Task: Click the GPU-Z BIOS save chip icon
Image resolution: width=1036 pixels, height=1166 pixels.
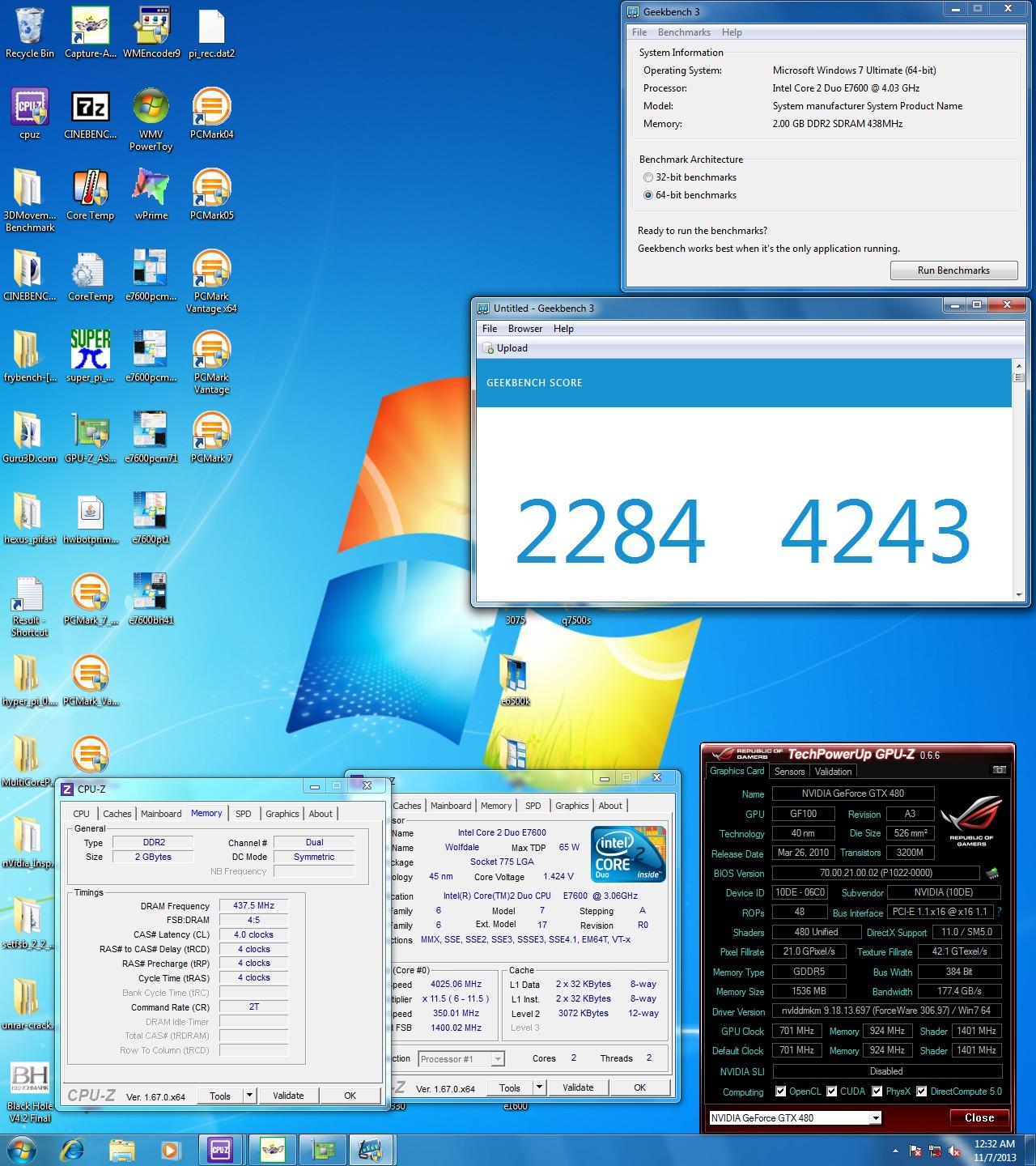Action: (991, 873)
